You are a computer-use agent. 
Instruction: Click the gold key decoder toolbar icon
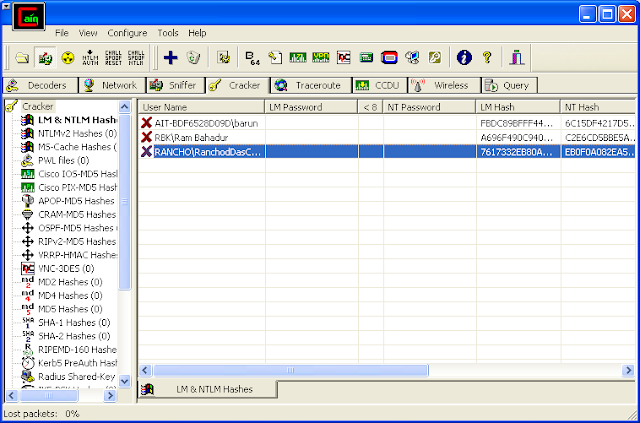[435, 58]
